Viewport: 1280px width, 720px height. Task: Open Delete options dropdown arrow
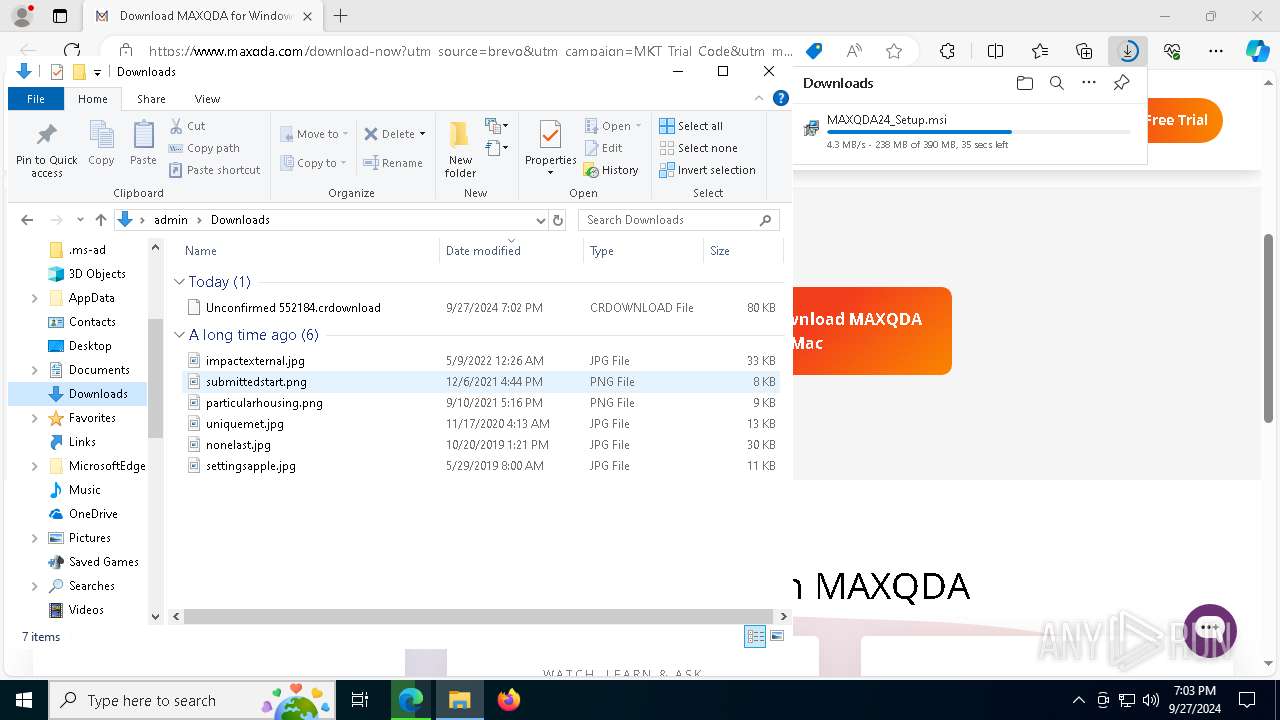[x=422, y=134]
